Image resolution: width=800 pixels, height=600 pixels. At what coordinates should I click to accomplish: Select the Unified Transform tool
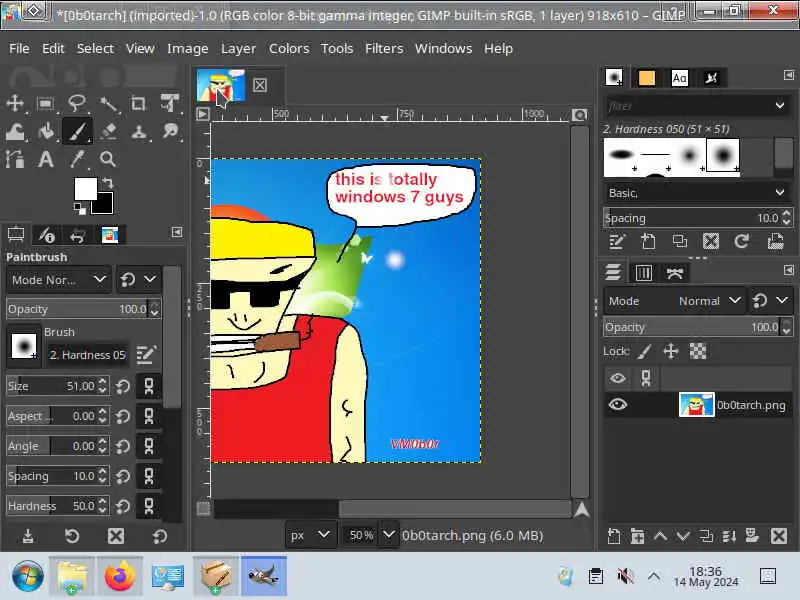(x=169, y=104)
